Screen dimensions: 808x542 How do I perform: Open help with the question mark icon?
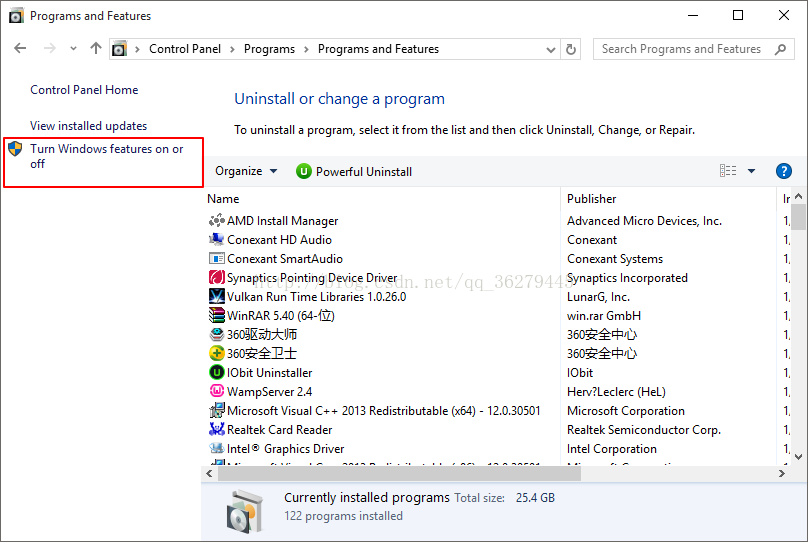(x=784, y=171)
